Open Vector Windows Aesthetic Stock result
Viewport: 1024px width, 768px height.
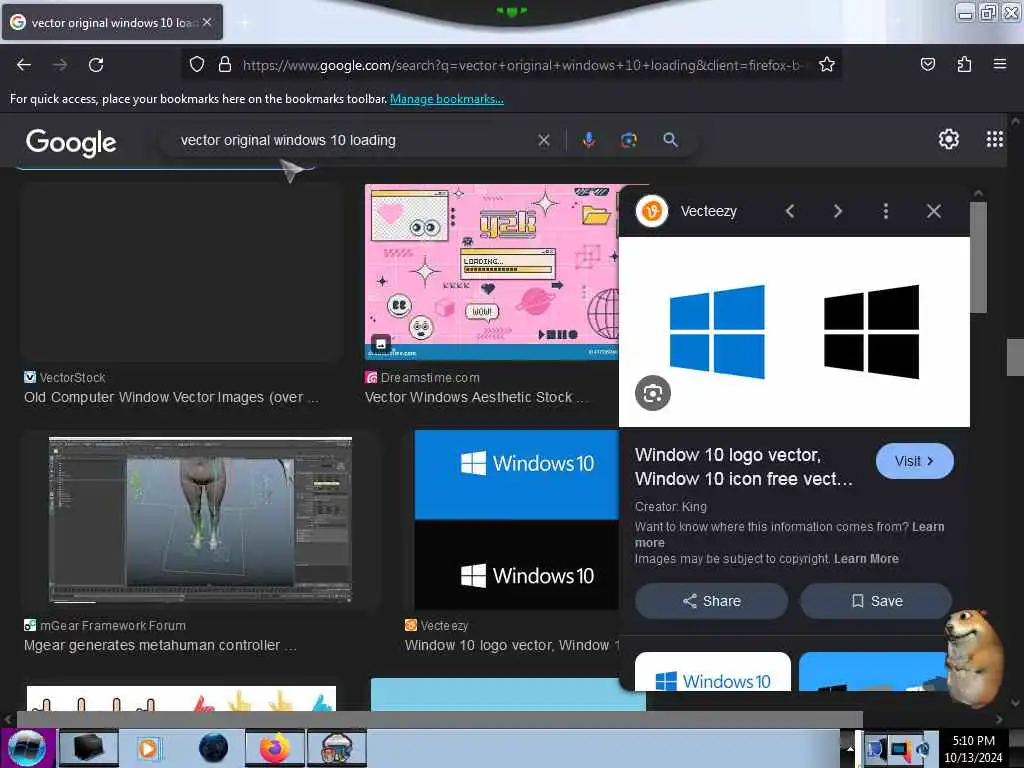(x=476, y=397)
